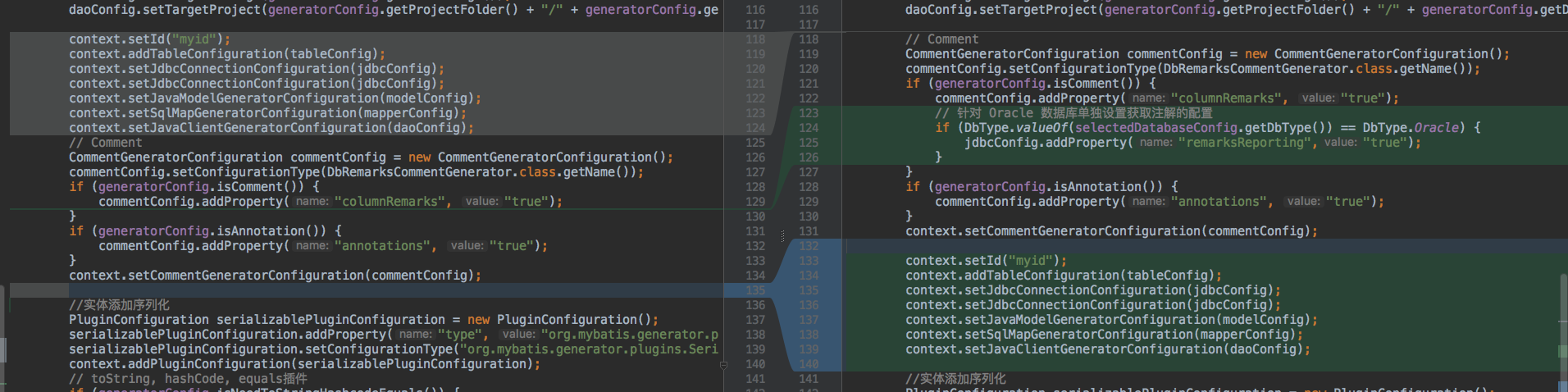Click "new CommentGeneratorConfiguration()" line in right pane
The image size is (1568, 392).
pos(1207,54)
